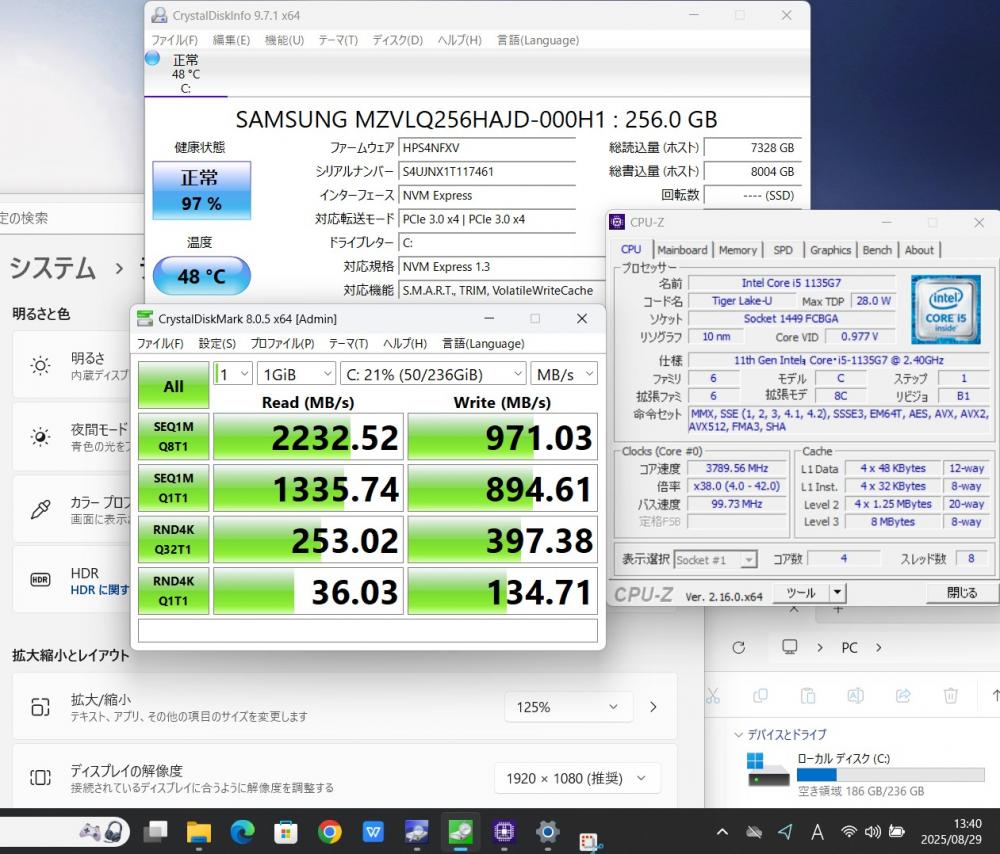This screenshot has width=1000, height=854.
Task: Click the blue disk status circle icon
Action: (x=152, y=59)
